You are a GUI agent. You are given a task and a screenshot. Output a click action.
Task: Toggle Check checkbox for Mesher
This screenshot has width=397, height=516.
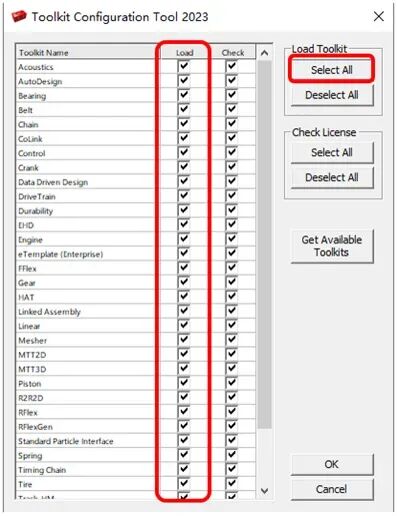tap(232, 339)
